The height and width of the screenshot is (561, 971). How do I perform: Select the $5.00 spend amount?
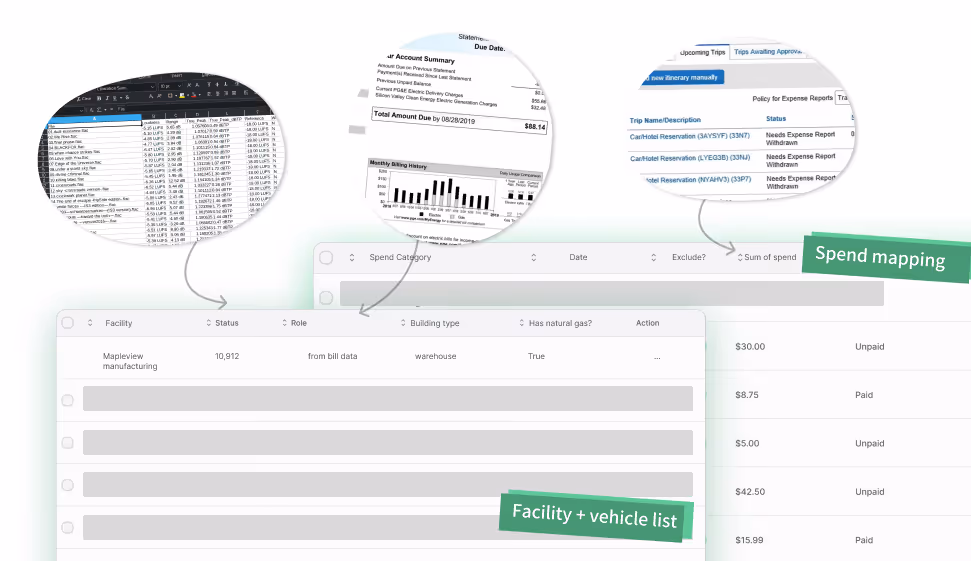(x=747, y=443)
